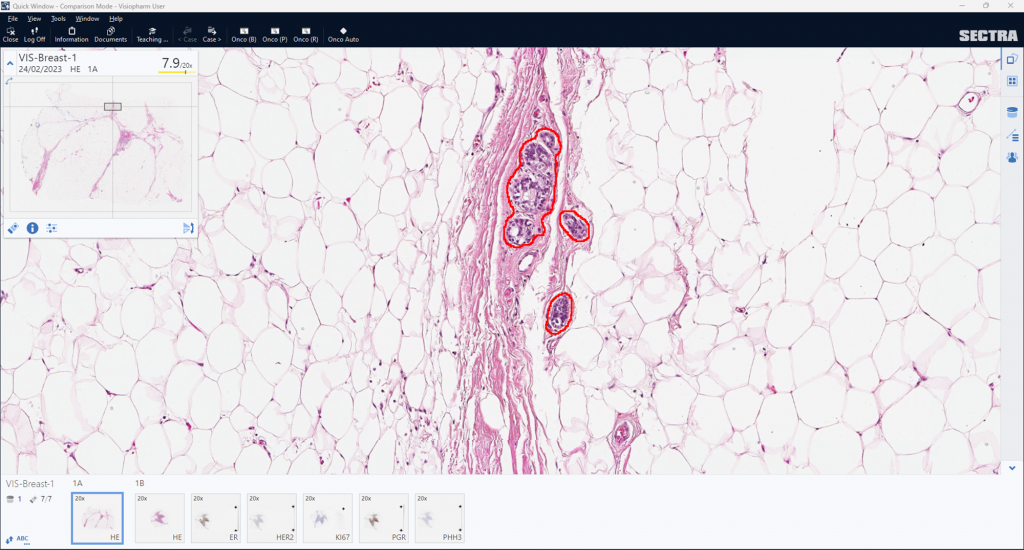The image size is (1024, 550).
Task: Click the user icon in right sidebar
Action: pos(1012,157)
